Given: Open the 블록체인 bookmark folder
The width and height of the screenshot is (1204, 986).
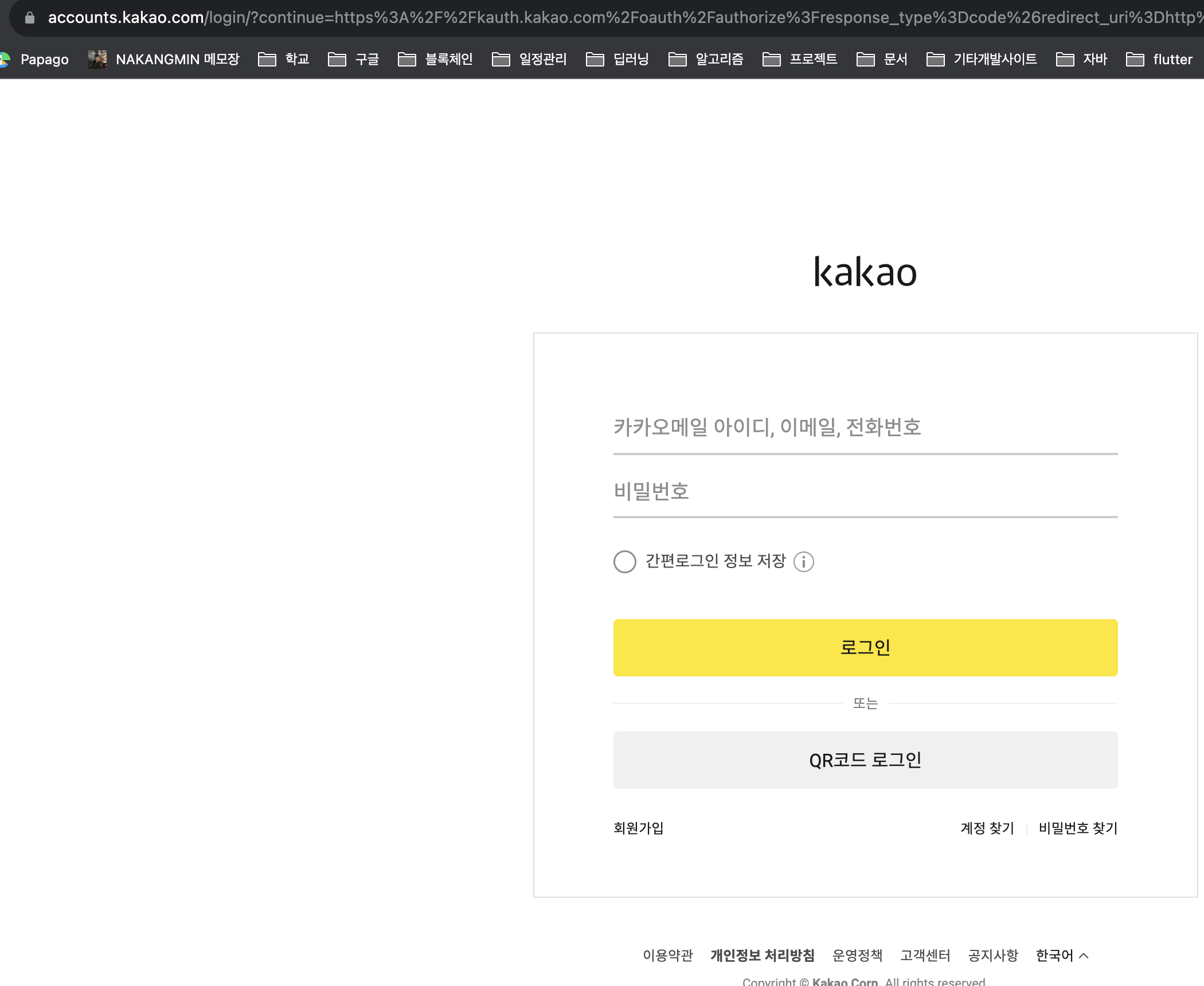Looking at the screenshot, I should click(435, 59).
